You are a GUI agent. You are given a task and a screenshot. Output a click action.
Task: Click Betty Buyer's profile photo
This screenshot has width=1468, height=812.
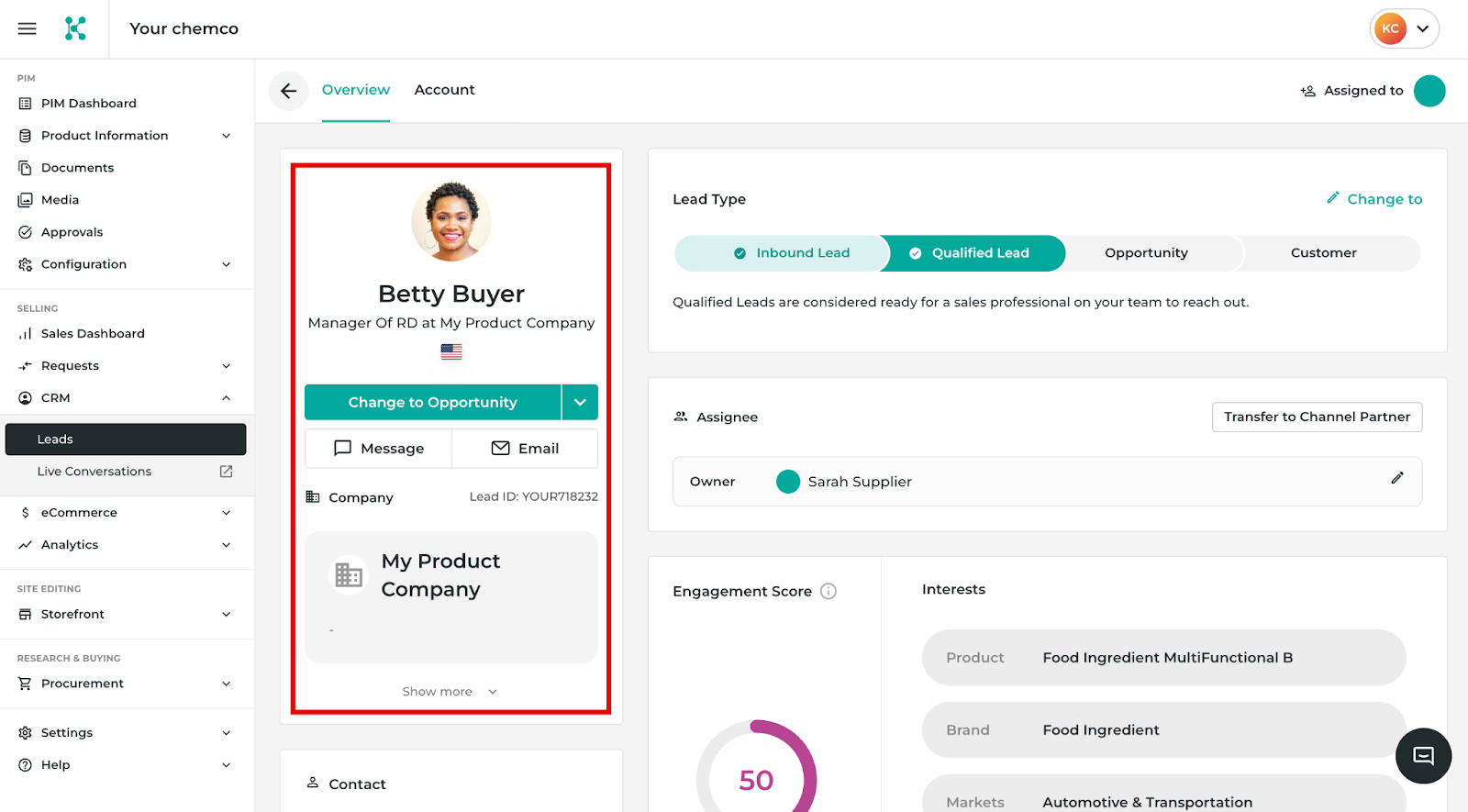451,222
